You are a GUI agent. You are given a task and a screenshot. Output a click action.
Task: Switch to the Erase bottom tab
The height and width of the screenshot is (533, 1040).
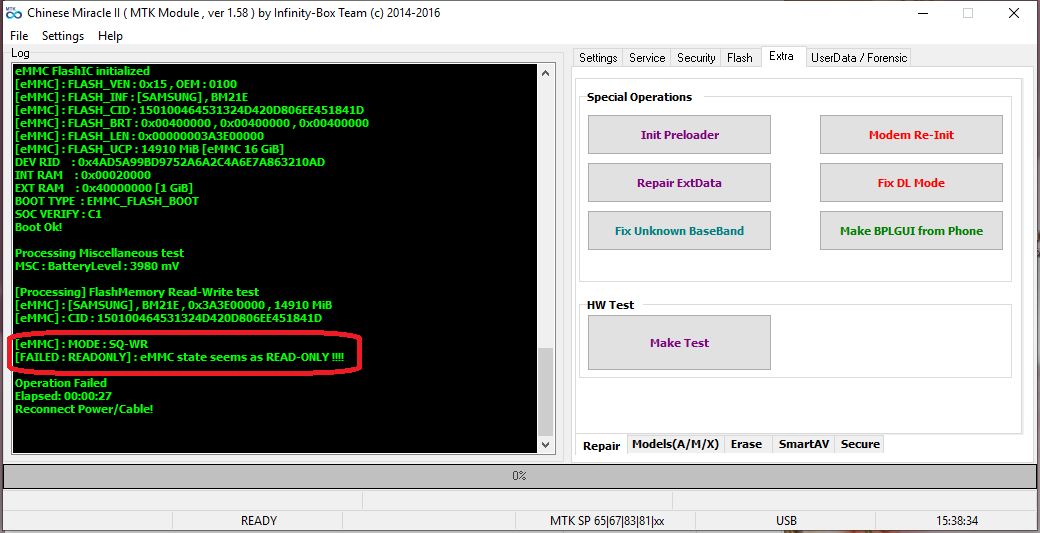tap(746, 444)
